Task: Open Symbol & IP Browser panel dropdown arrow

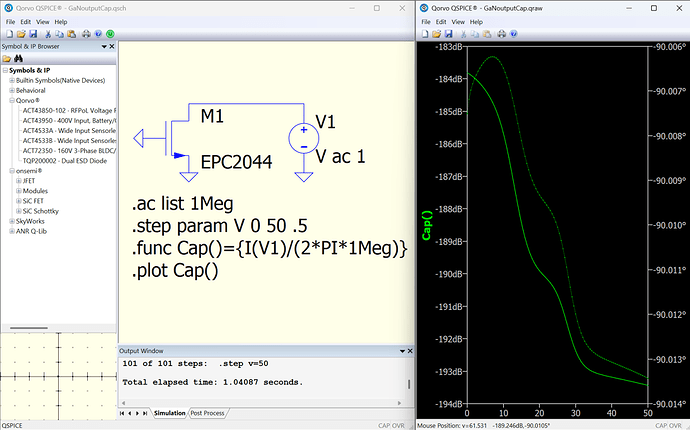Action: coord(104,47)
